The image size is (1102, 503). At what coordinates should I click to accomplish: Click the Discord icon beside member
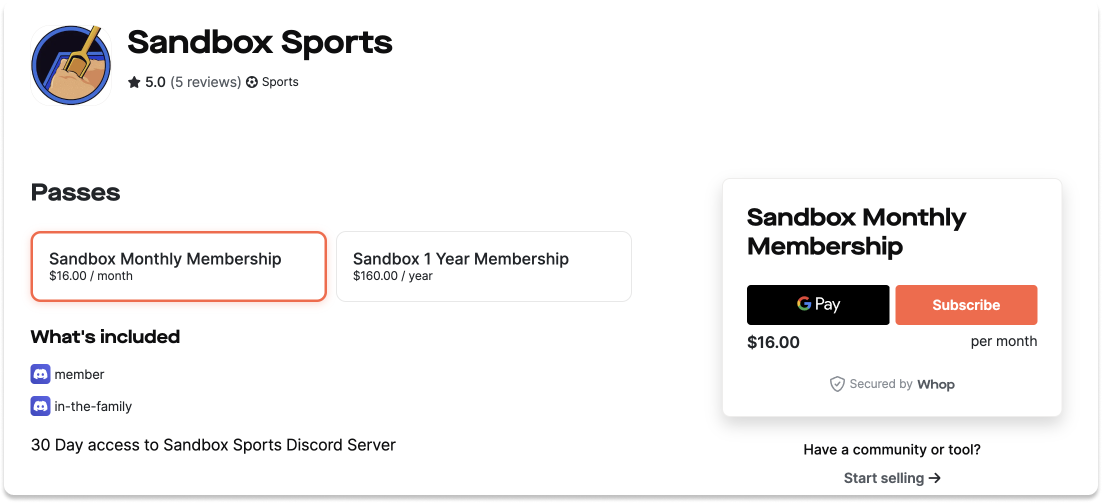[x=41, y=374]
